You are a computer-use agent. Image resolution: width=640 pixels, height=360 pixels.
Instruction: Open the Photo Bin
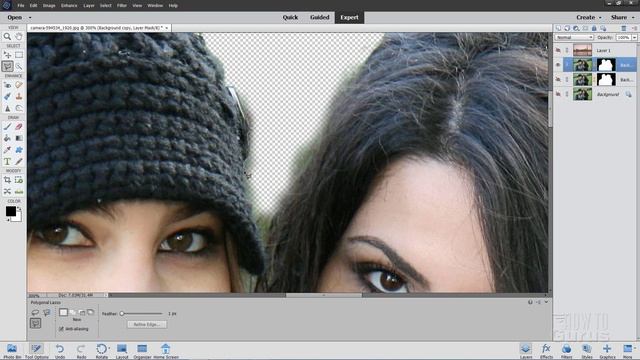pyautogui.click(x=12, y=351)
